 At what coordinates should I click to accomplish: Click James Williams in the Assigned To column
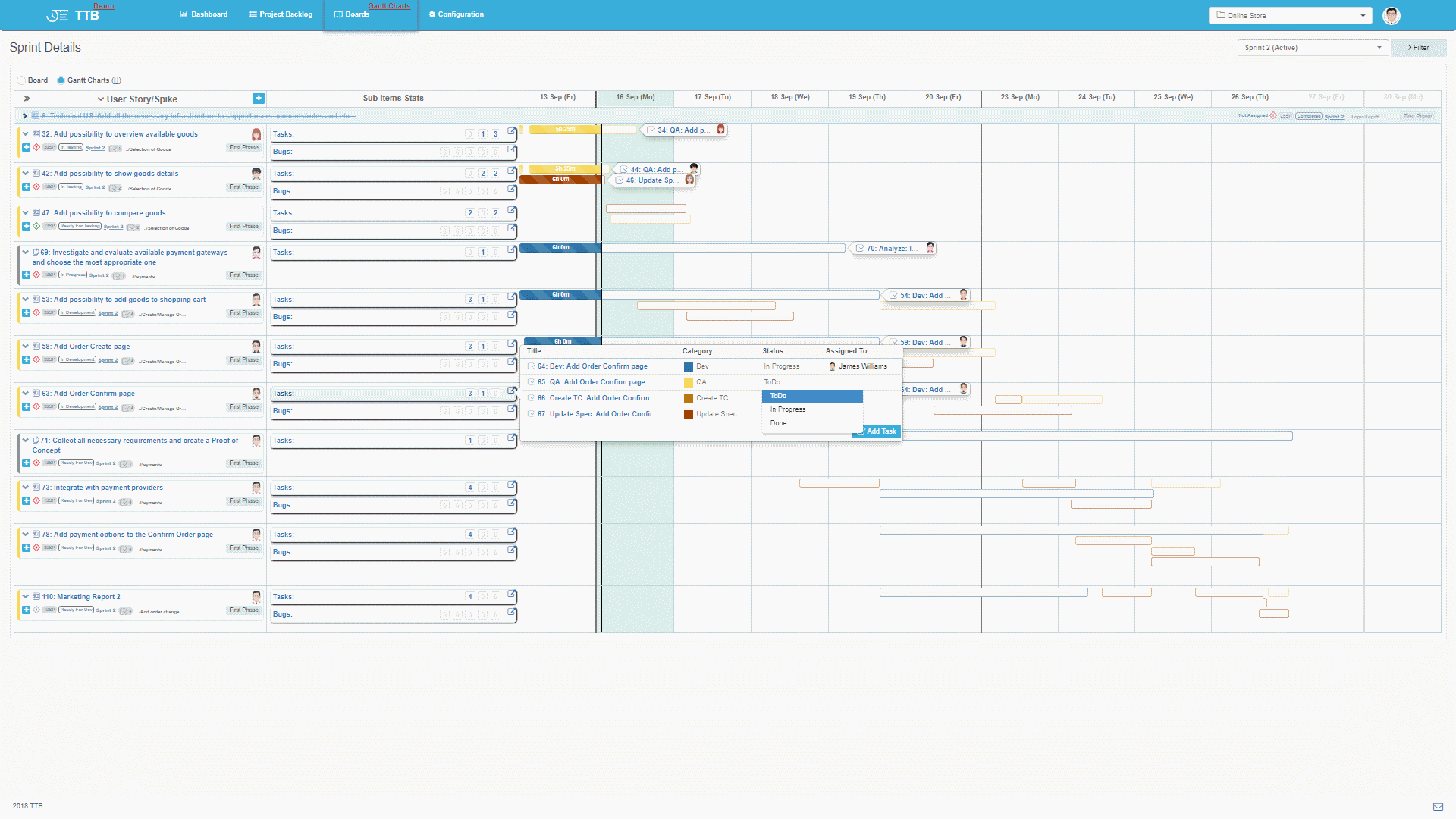[863, 366]
